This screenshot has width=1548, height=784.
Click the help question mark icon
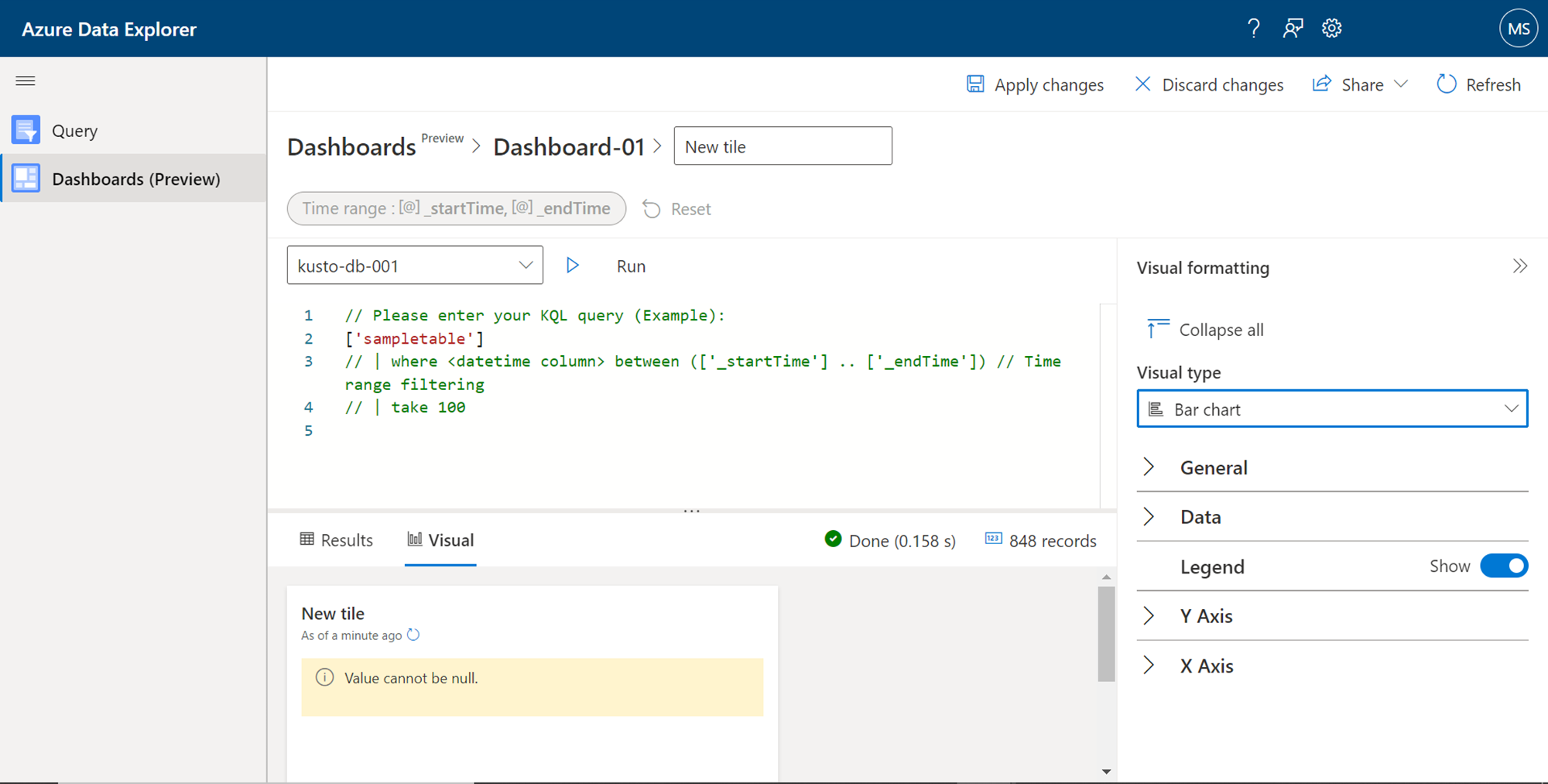tap(1254, 29)
